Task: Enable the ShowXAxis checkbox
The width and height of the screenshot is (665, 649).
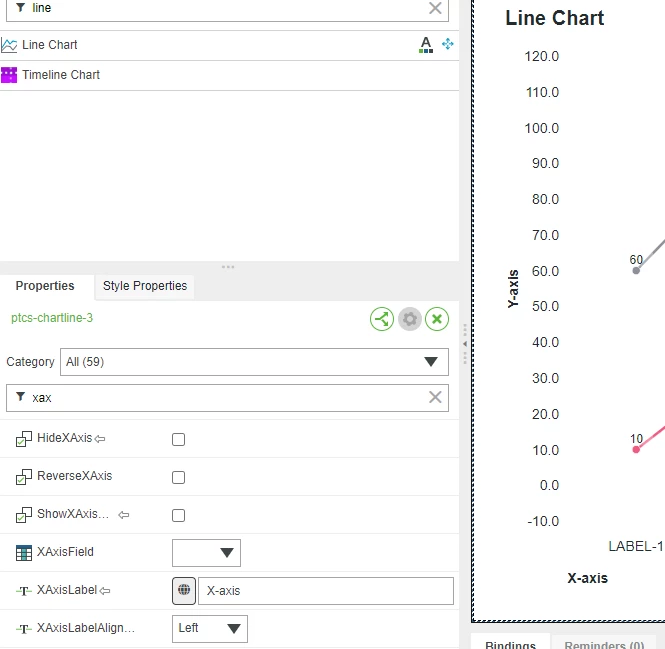Action: [x=179, y=515]
